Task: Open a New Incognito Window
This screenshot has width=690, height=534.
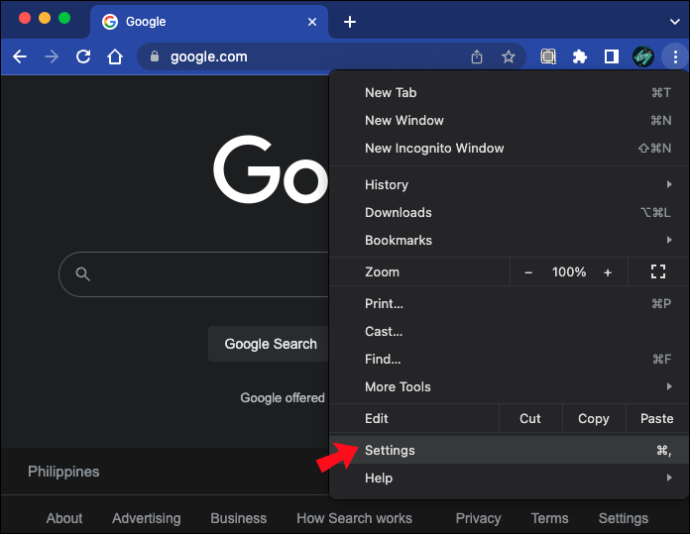Action: 509,148
